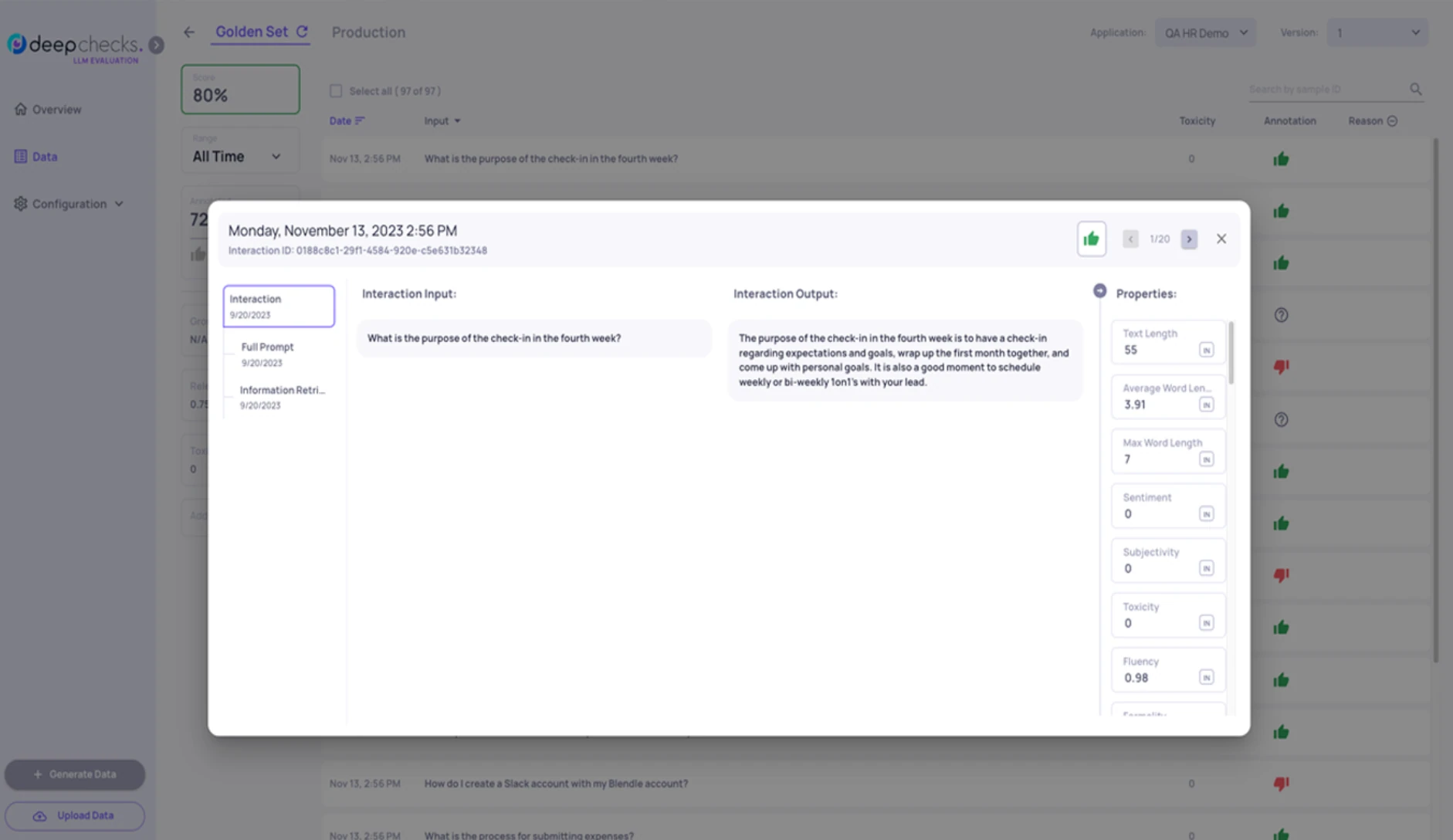Screen dimensions: 1453x840
Task: Sort by the Date column header
Action: [347, 121]
